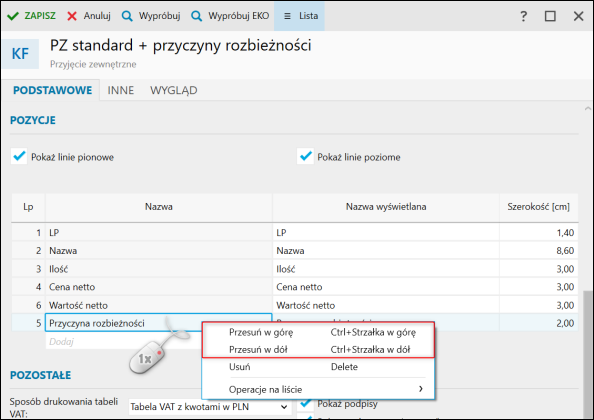Click the red Anuluj cross icon
The width and height of the screenshot is (594, 420).
[72, 16]
